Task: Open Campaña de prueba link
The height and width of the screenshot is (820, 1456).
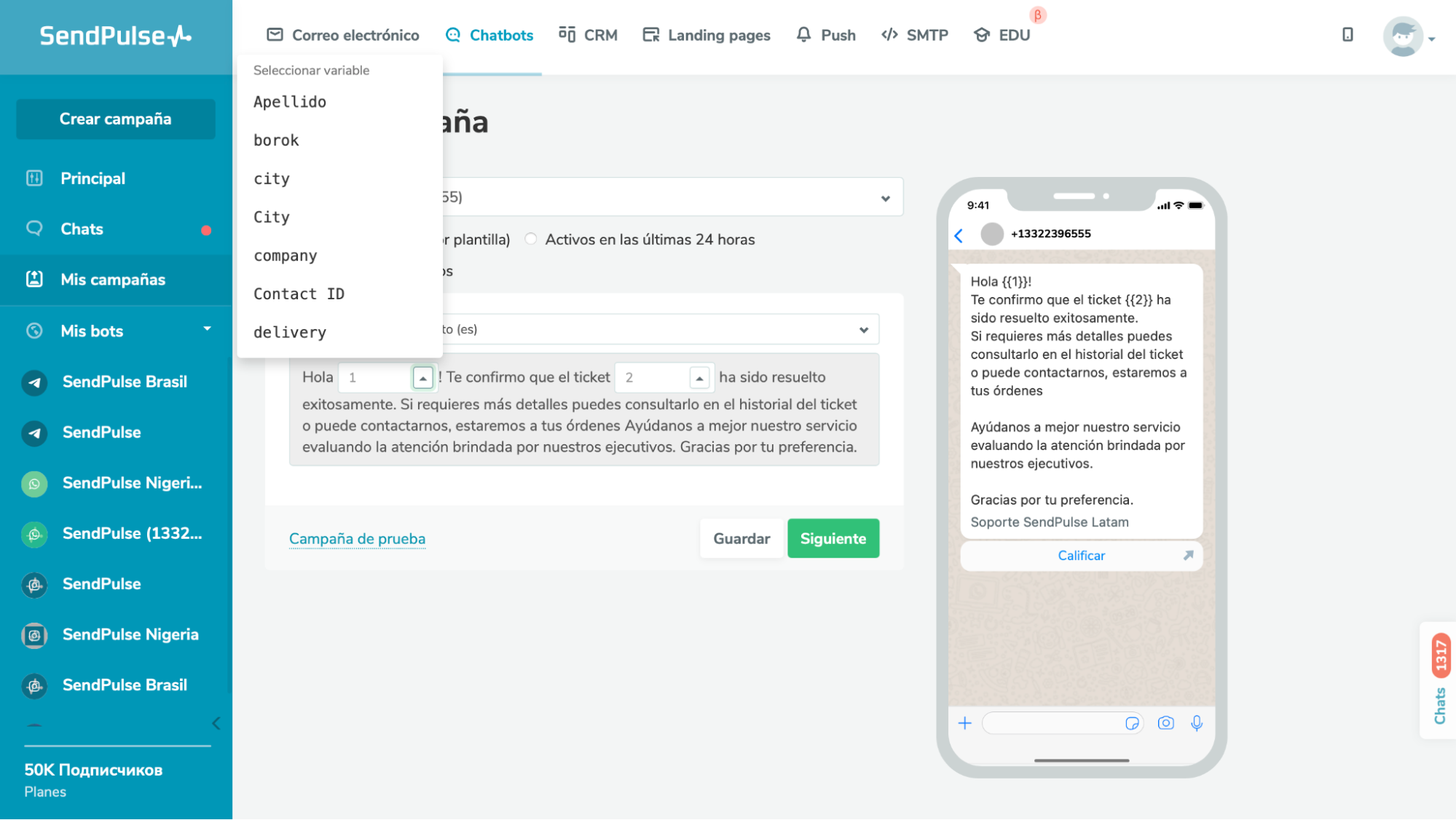Action: click(x=357, y=538)
